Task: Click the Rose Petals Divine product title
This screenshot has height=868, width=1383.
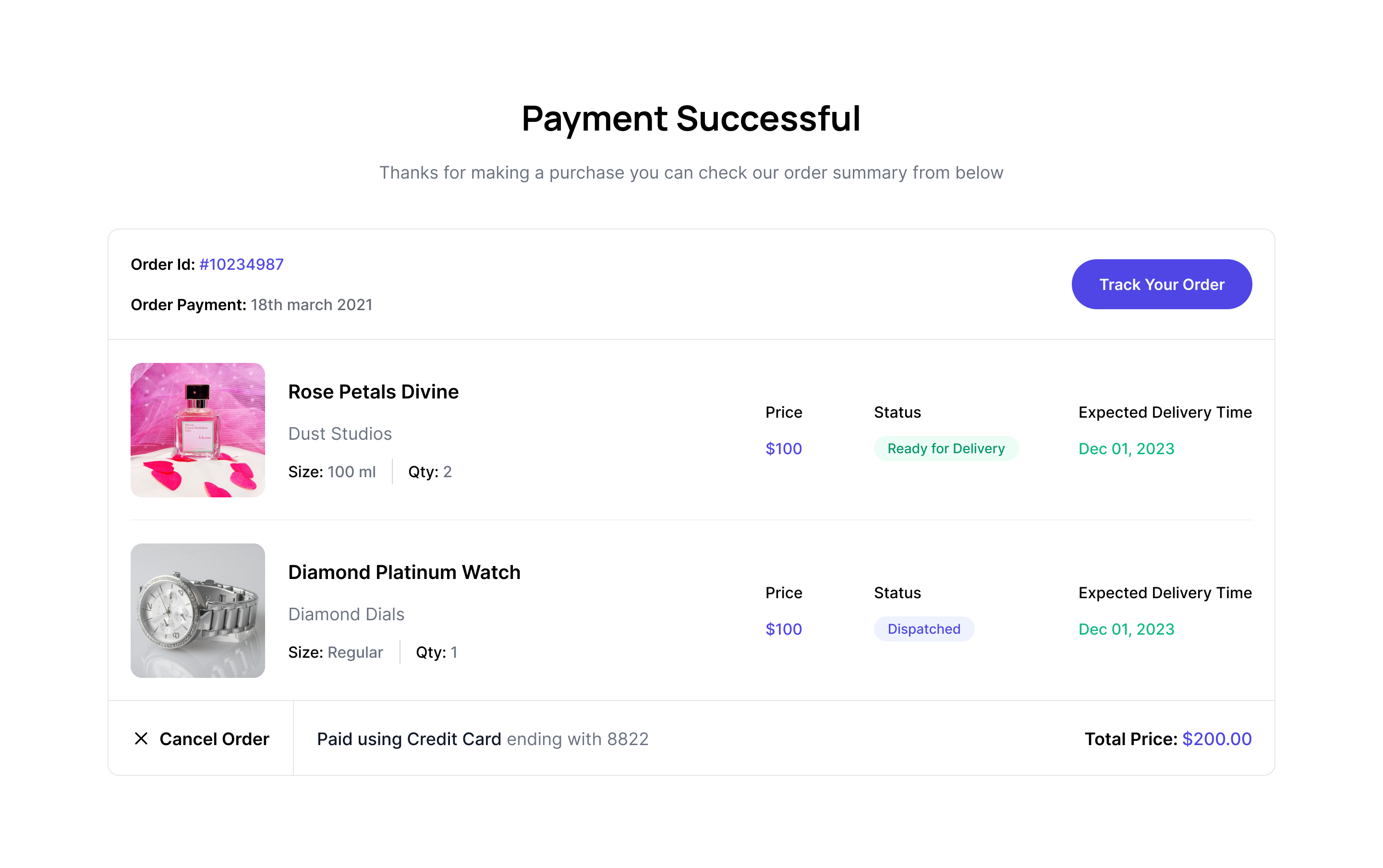Action: pos(373,392)
